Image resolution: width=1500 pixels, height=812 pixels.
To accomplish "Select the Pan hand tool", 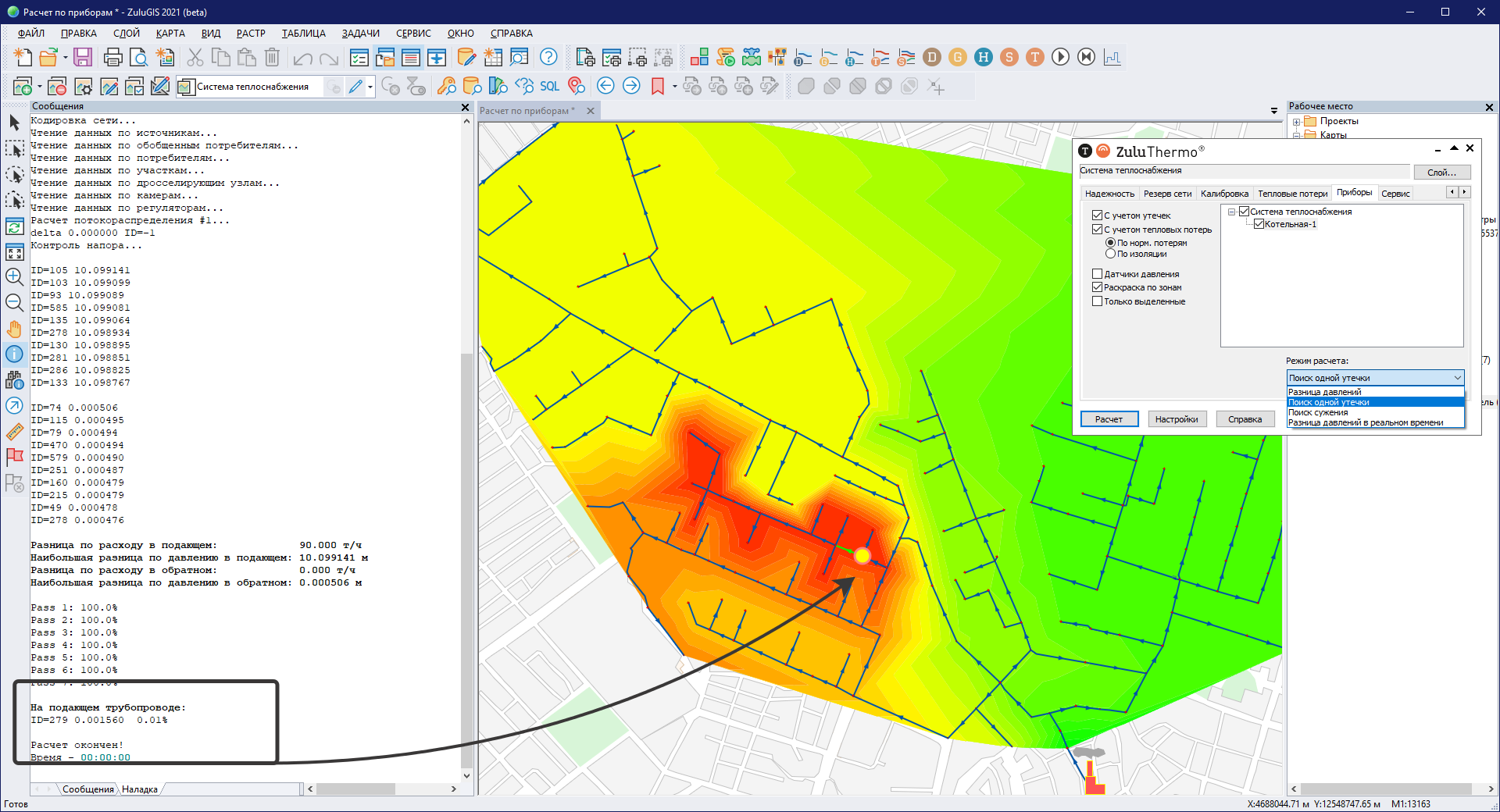I will (x=14, y=329).
